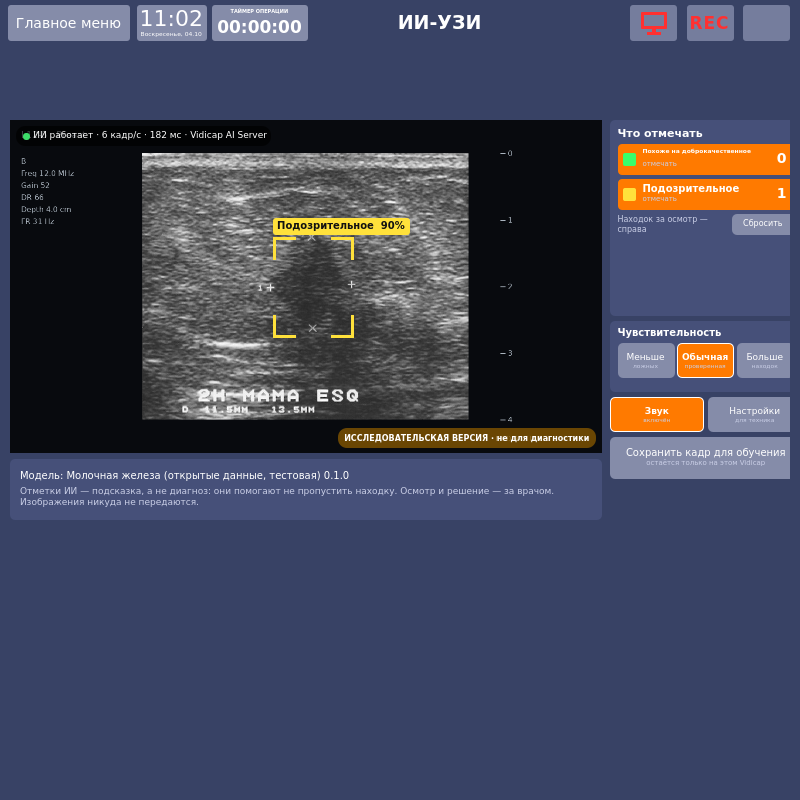The width and height of the screenshot is (800, 800).
Task: Select 'Меньше' sensitivity
Action: tap(646, 360)
